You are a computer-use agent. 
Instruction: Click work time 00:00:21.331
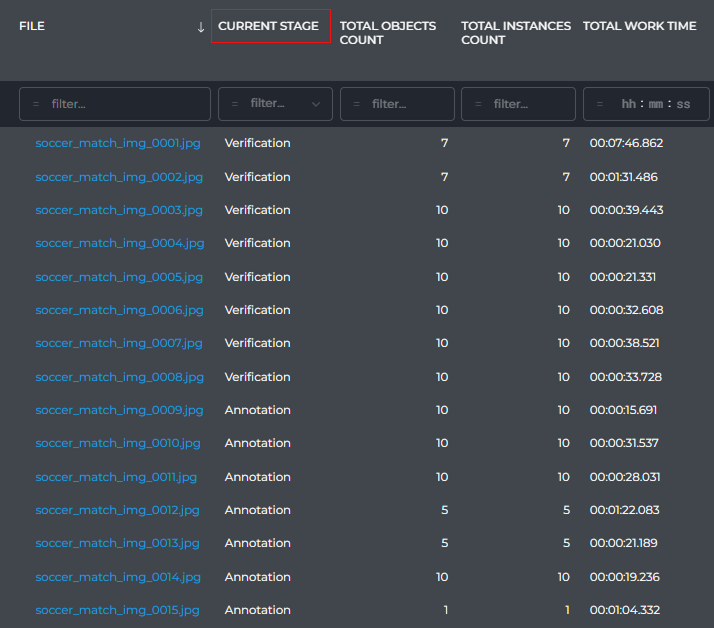tap(622, 277)
